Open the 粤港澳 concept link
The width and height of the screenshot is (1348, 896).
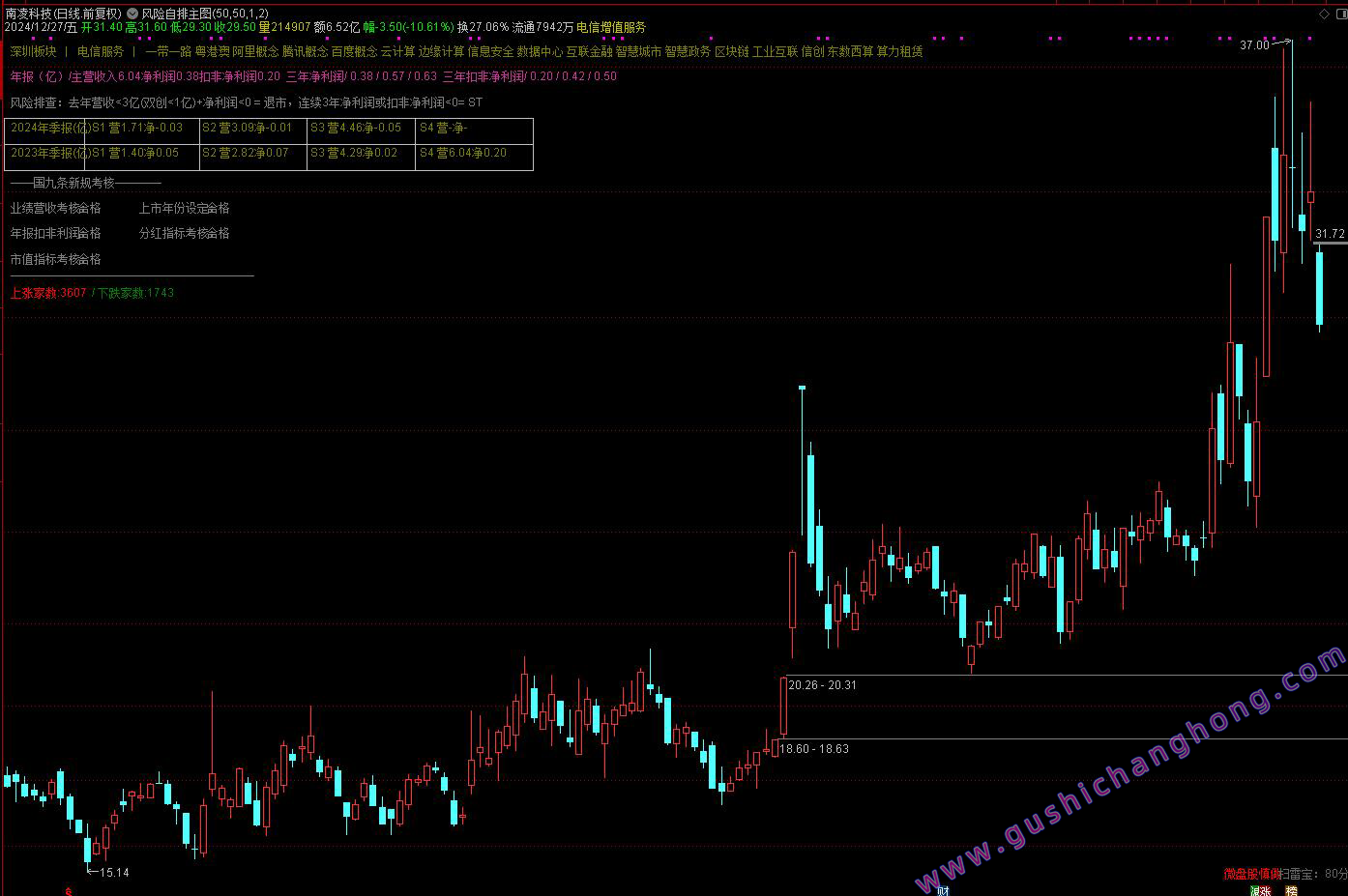click(213, 51)
